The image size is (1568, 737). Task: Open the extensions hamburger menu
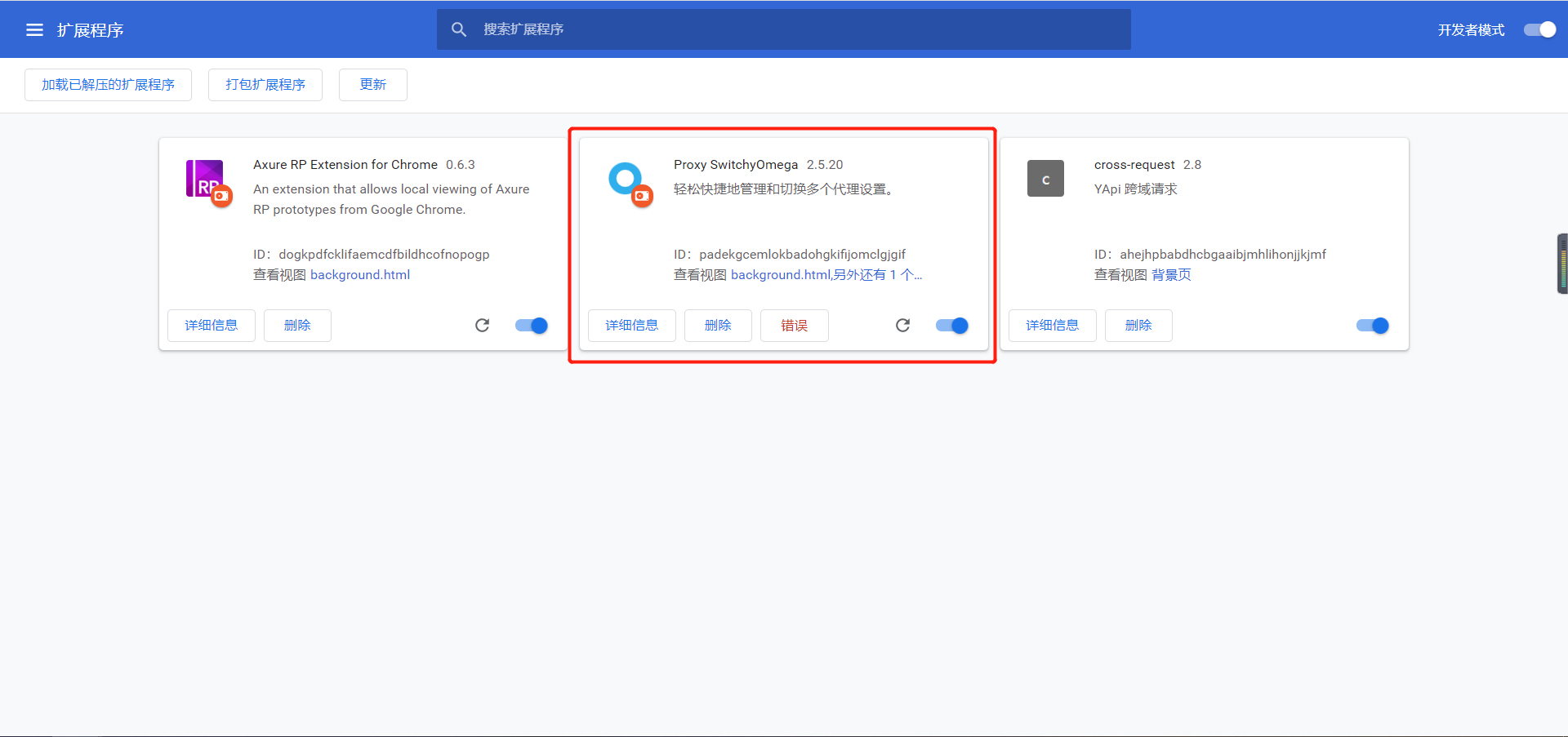pyautogui.click(x=34, y=29)
